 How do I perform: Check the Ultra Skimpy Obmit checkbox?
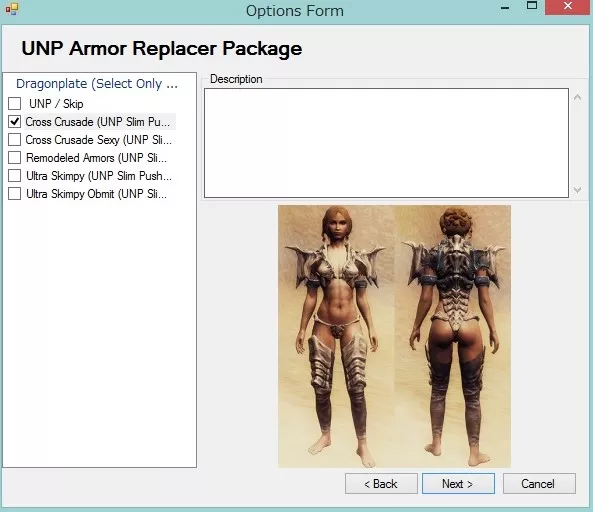click(14, 194)
